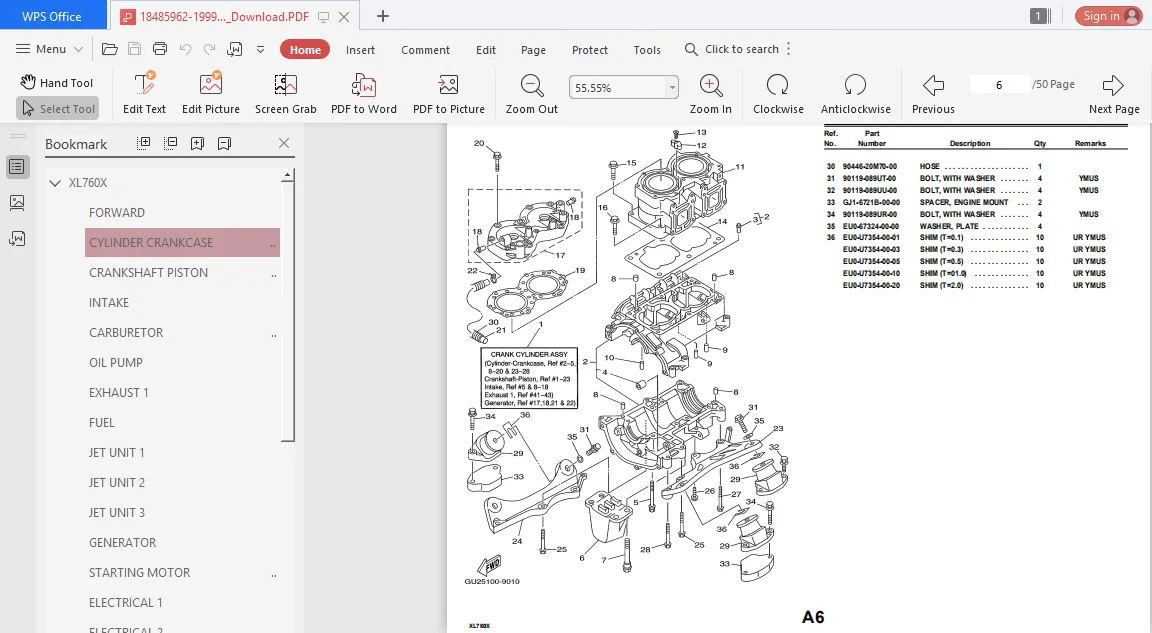Image resolution: width=1152 pixels, height=633 pixels.
Task: Rotate page Anticlockwise
Action: pos(855,94)
